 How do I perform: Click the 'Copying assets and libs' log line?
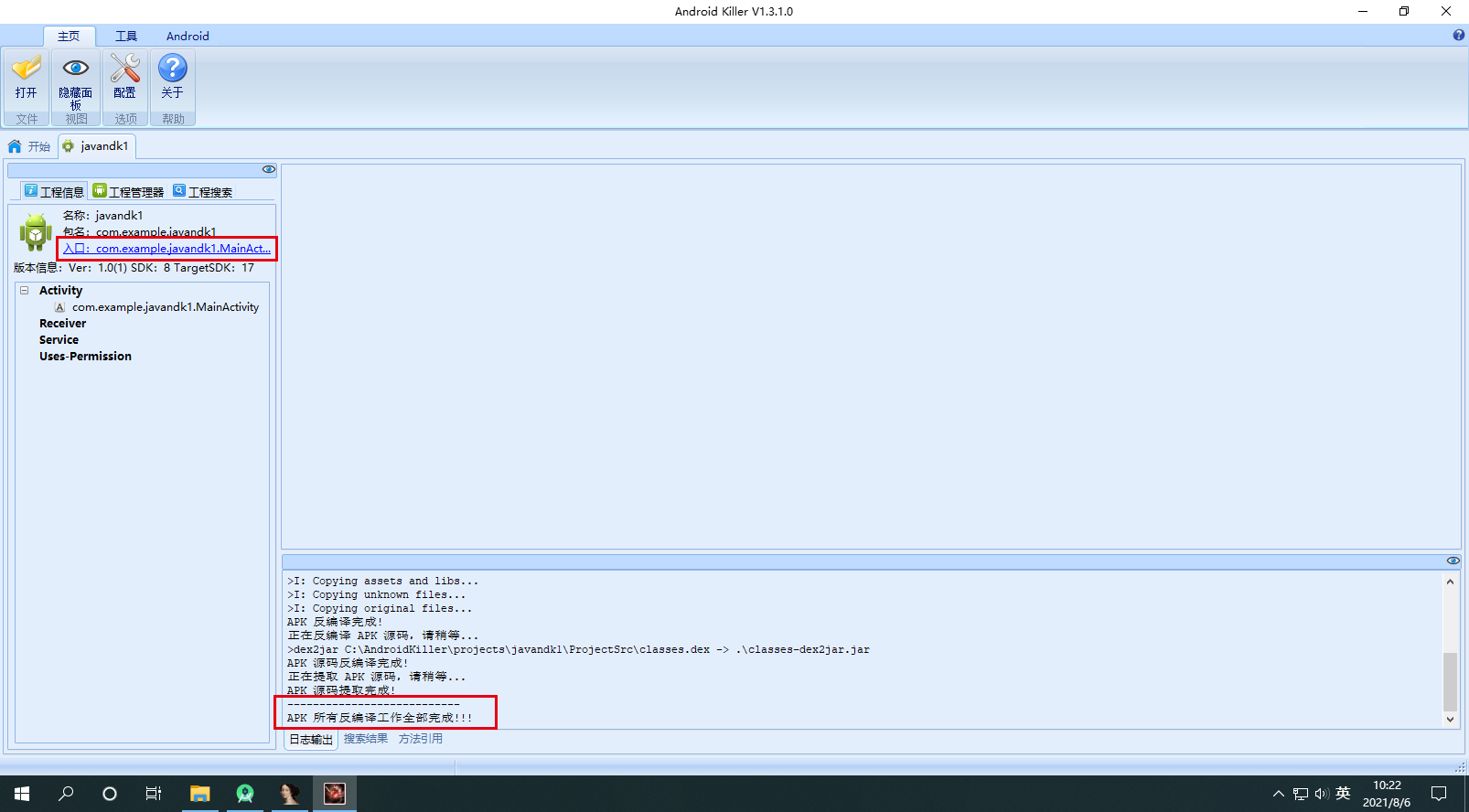tap(382, 581)
